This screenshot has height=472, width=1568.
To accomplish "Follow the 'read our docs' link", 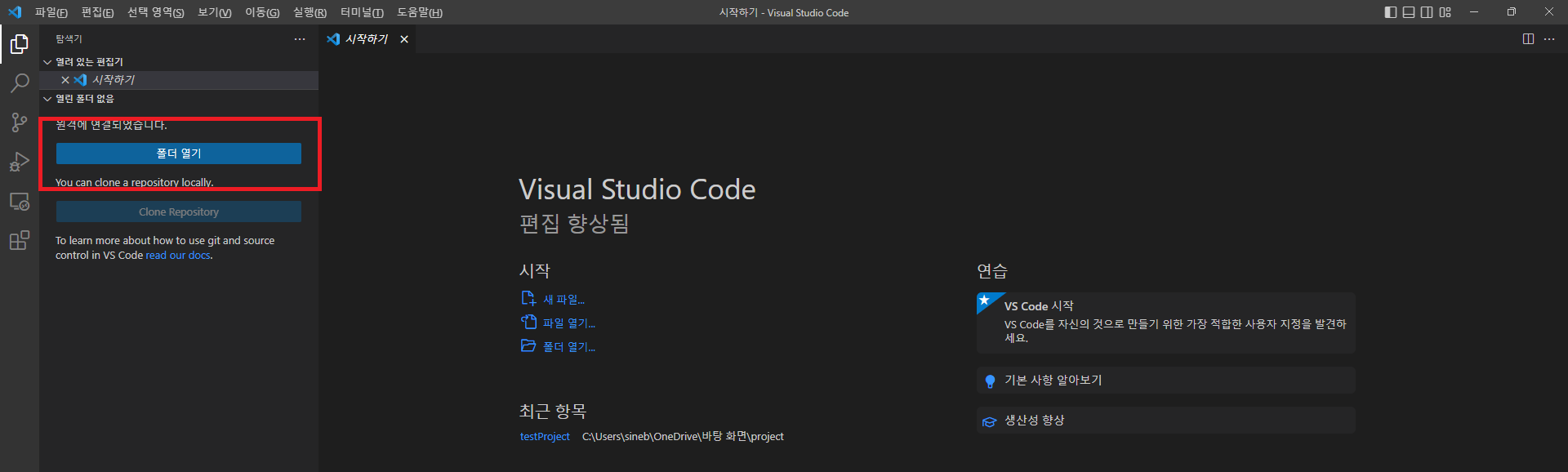I will click(x=178, y=256).
